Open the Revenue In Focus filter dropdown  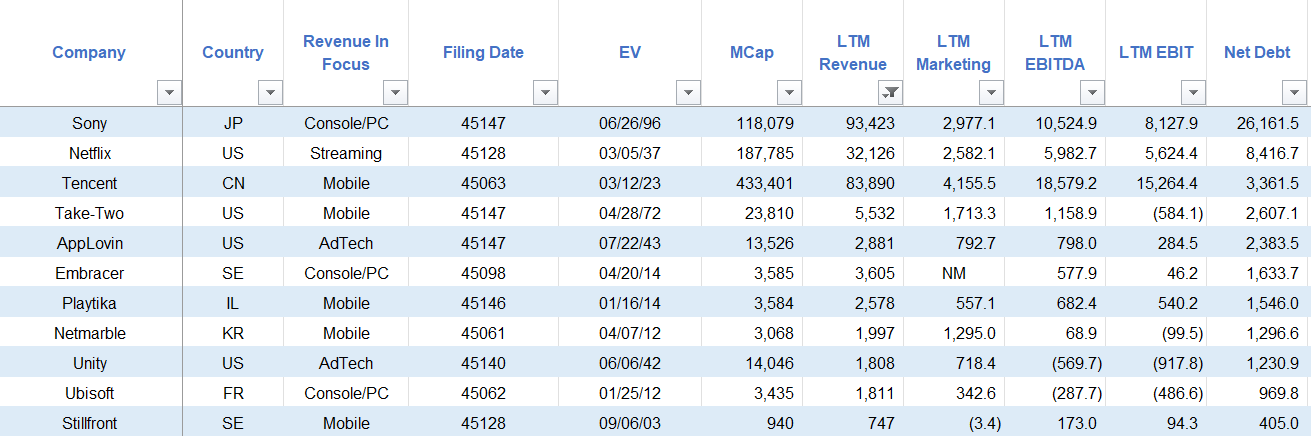click(396, 93)
